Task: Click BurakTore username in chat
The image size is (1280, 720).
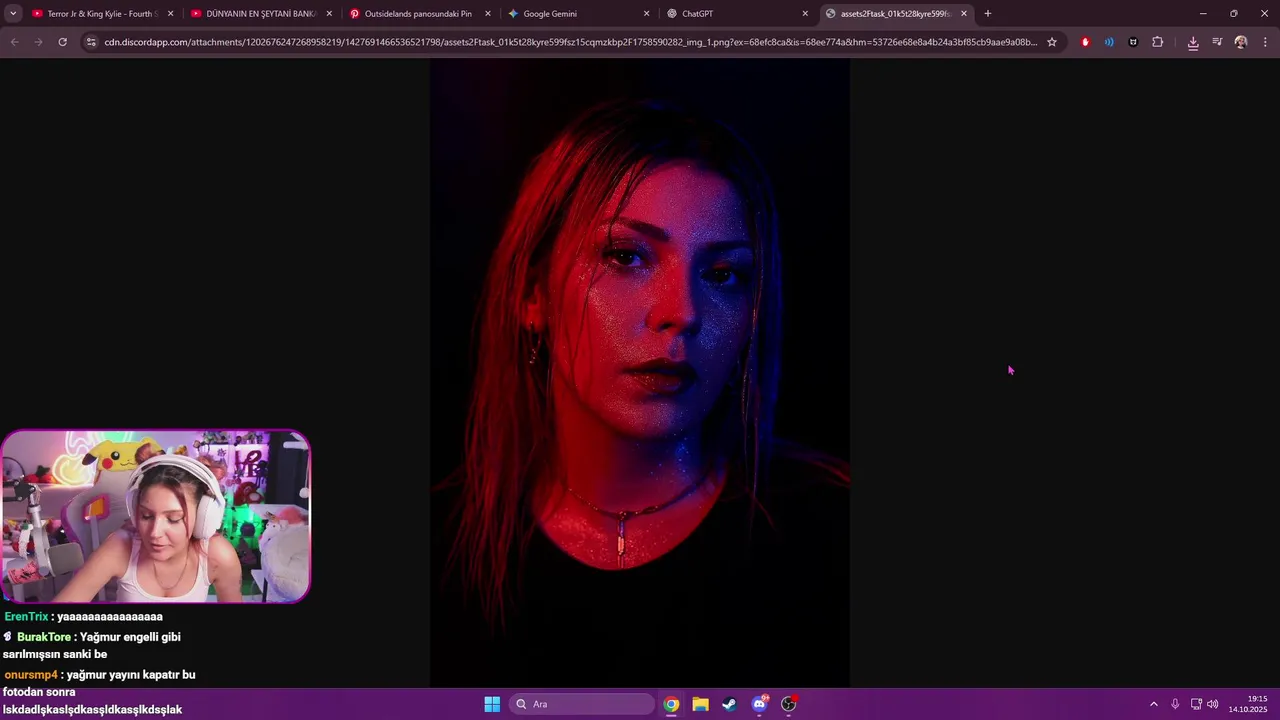Action: 44,637
